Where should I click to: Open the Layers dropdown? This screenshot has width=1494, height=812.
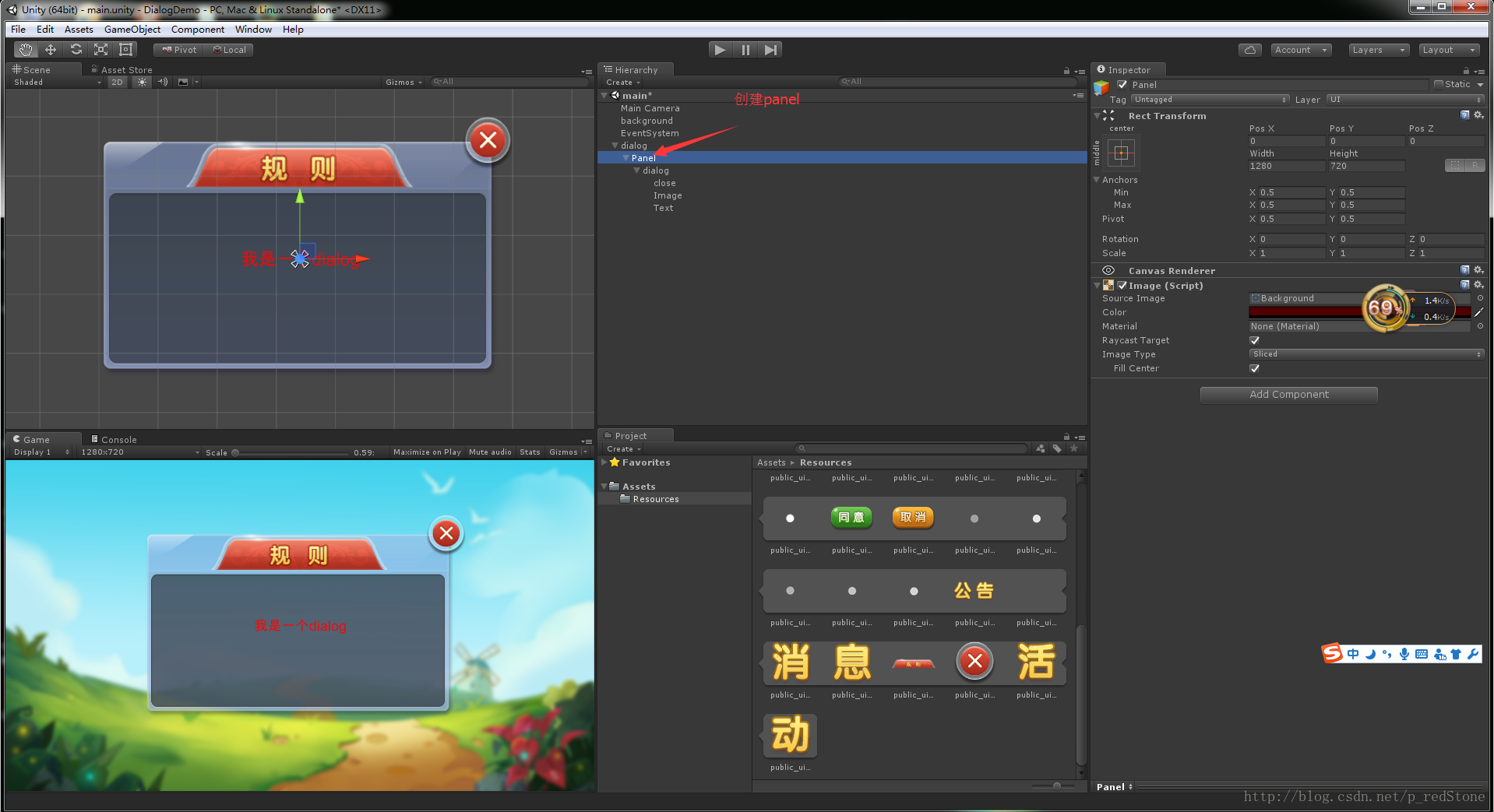click(x=1379, y=50)
